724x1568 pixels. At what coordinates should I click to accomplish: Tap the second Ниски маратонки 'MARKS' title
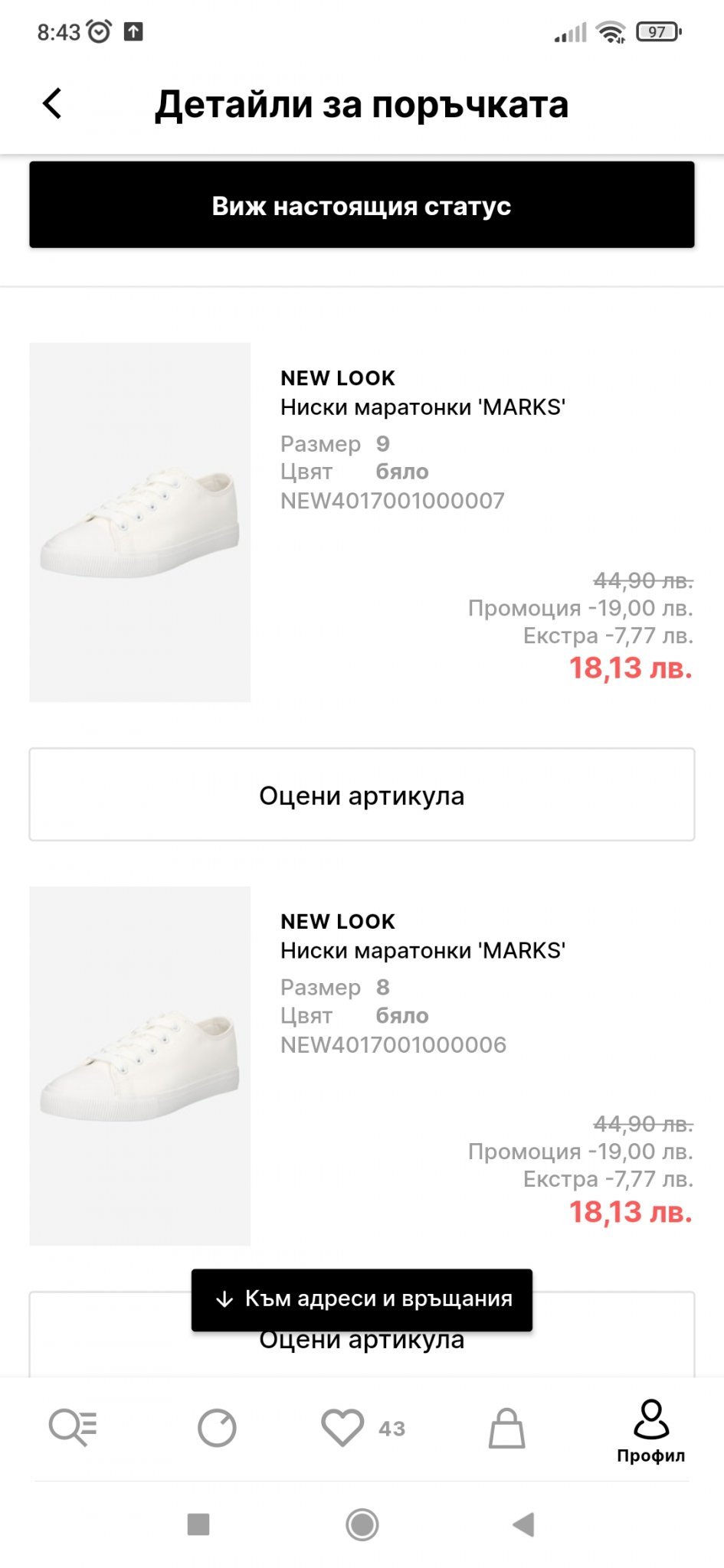(x=423, y=951)
